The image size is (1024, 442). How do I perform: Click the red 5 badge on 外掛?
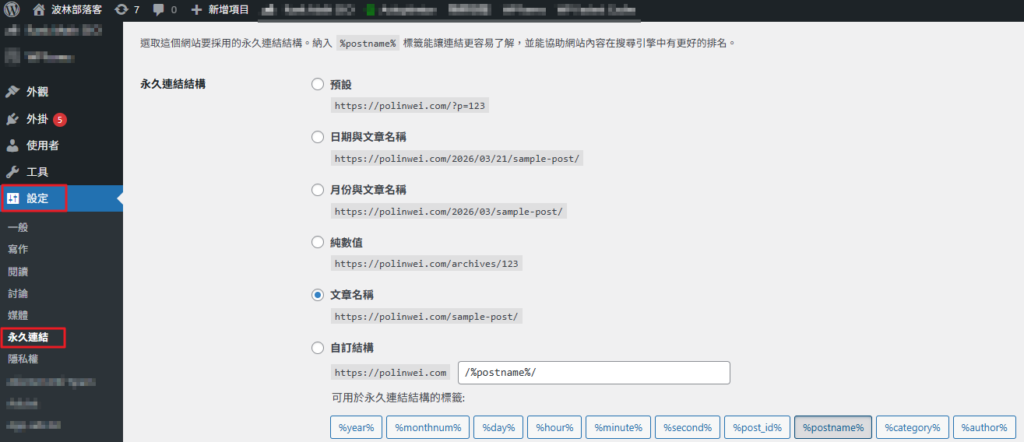pyautogui.click(x=60, y=119)
